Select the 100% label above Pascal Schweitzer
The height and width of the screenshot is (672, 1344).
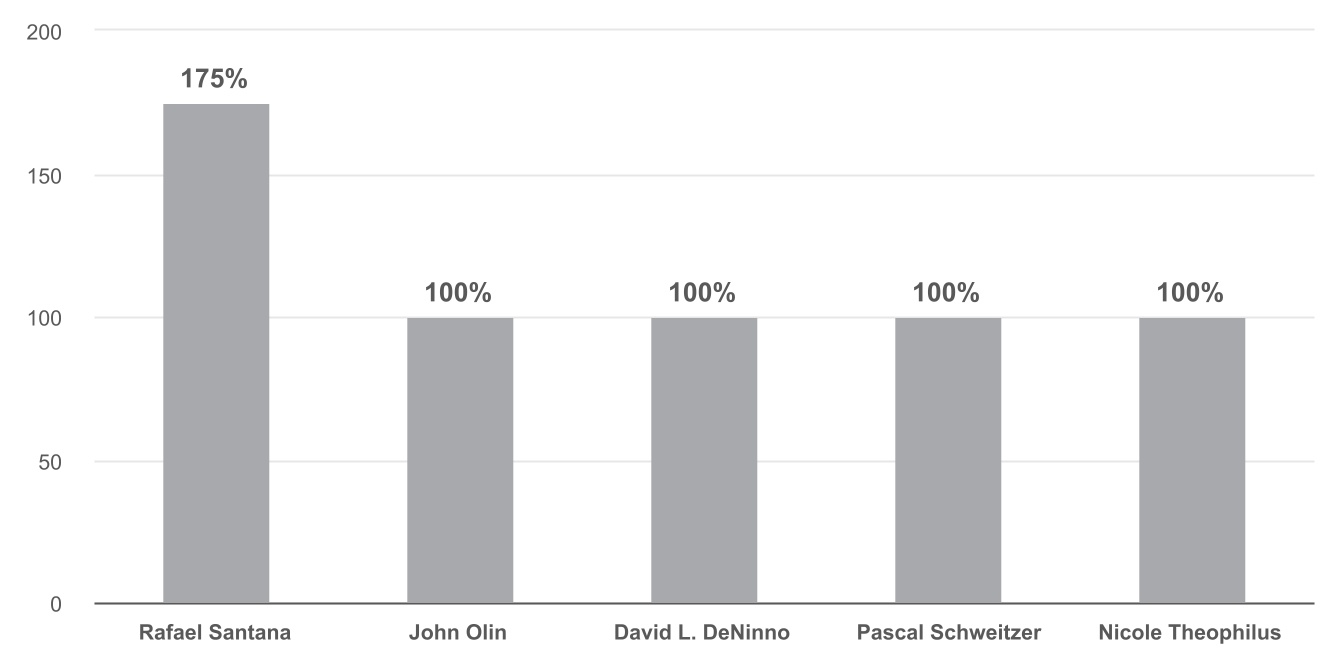[946, 294]
